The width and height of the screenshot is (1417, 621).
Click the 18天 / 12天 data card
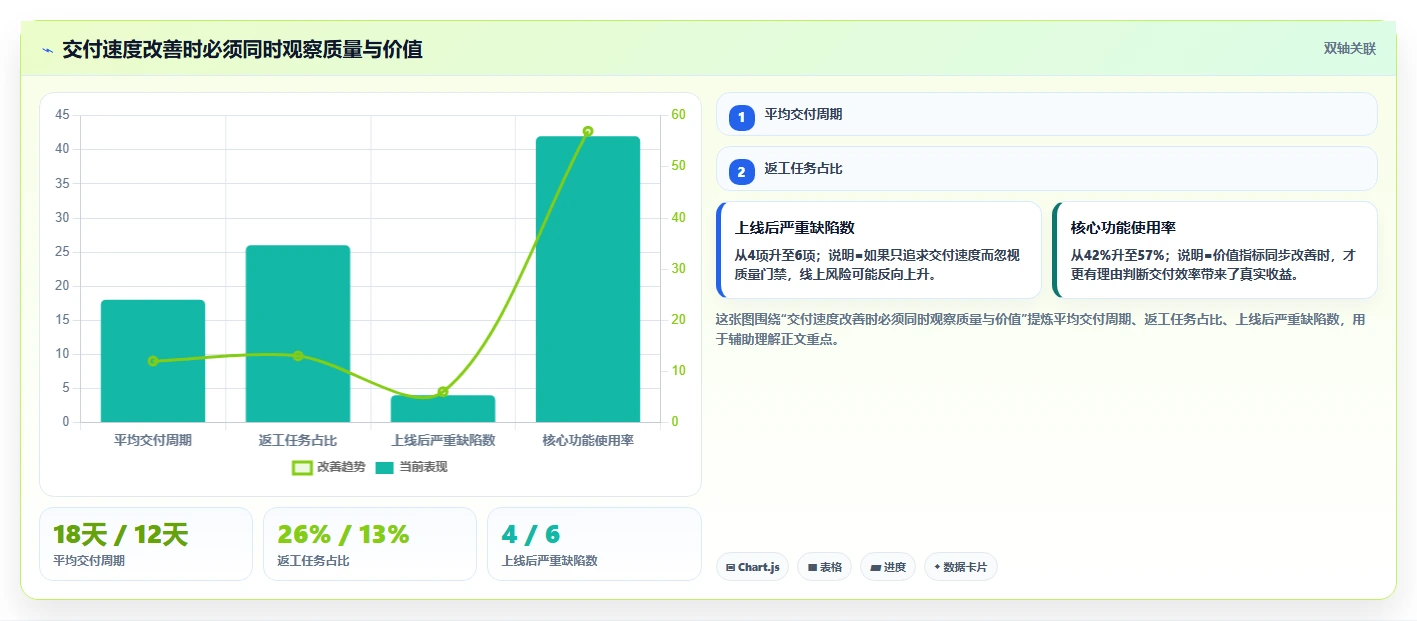146,544
